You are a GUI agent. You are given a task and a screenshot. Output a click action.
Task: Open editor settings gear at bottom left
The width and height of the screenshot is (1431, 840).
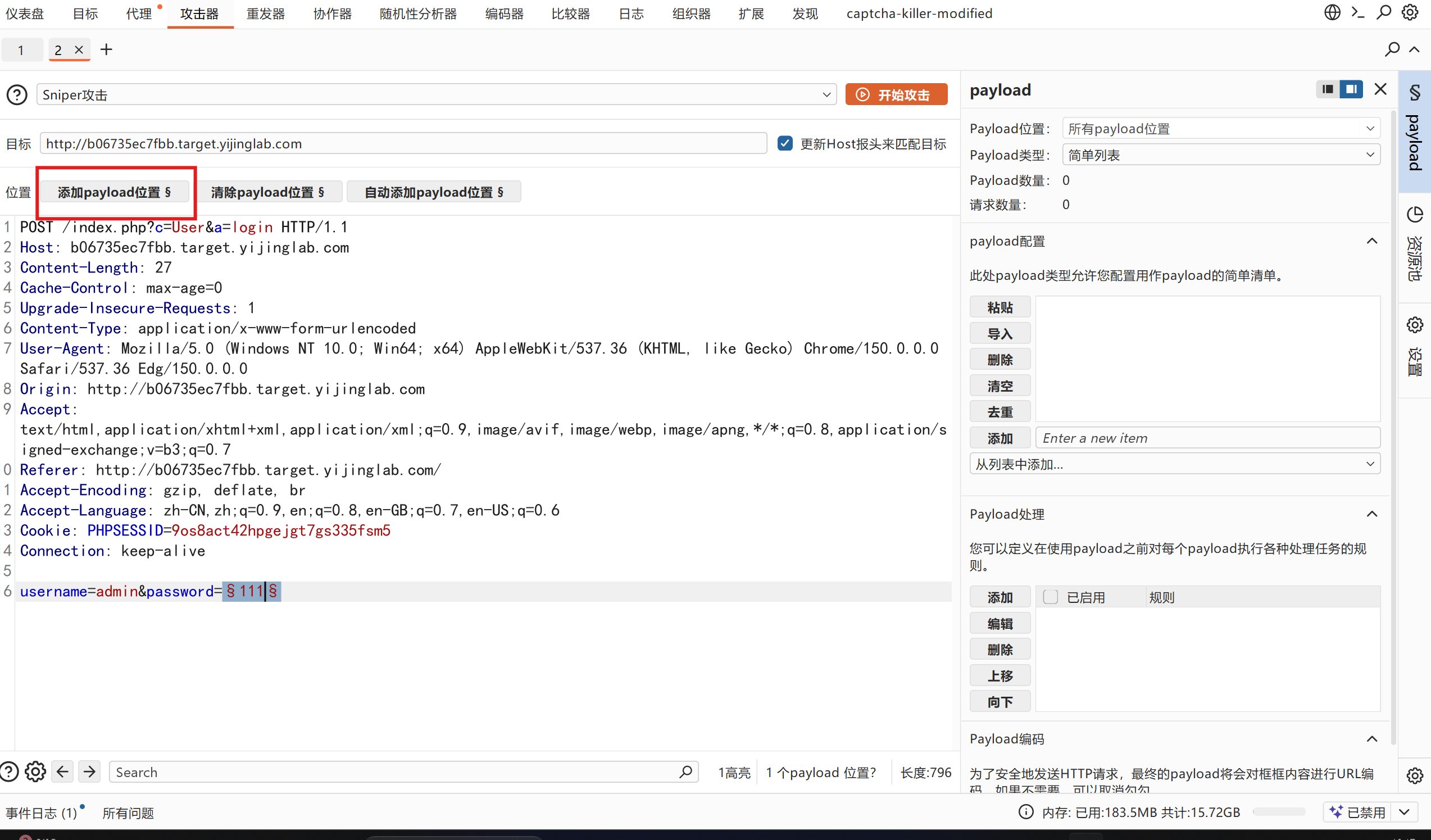click(x=35, y=771)
